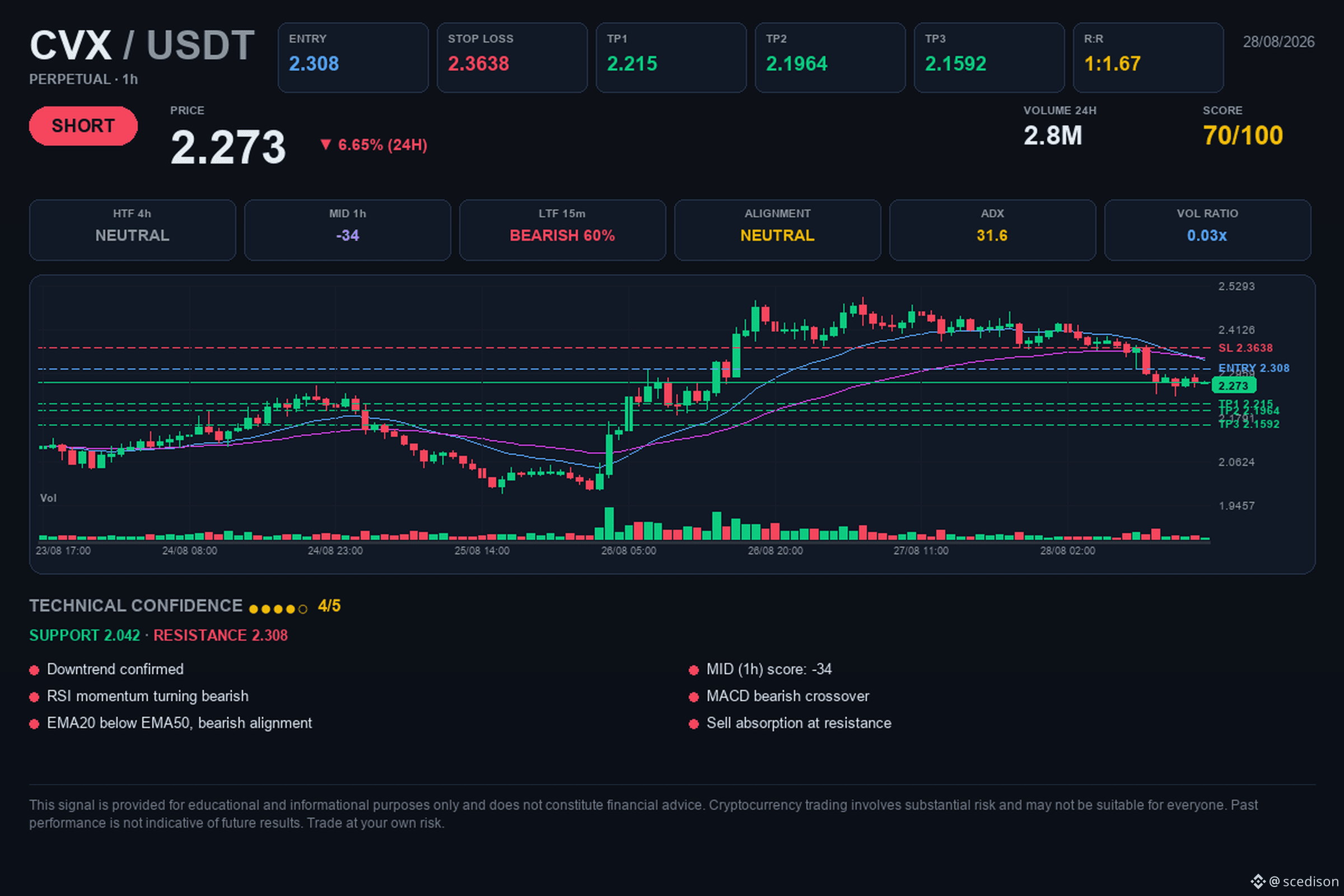This screenshot has width=1344, height=896.
Task: Click the disclaimer paragraph at the bottom
Action: (x=643, y=814)
